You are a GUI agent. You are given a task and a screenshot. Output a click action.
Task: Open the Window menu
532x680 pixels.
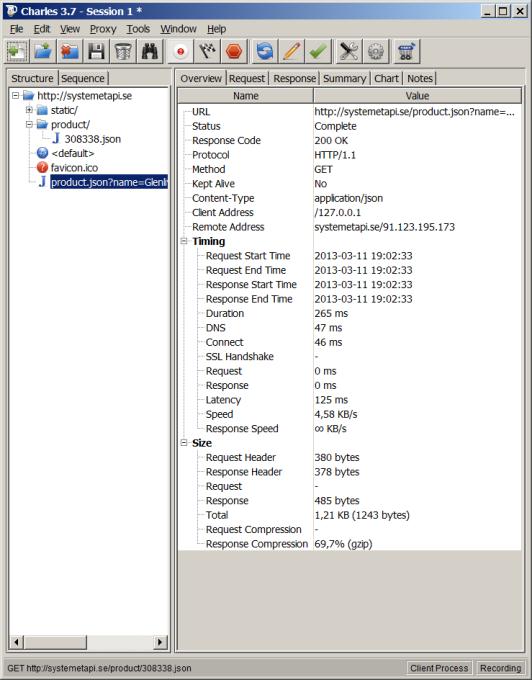pos(178,29)
